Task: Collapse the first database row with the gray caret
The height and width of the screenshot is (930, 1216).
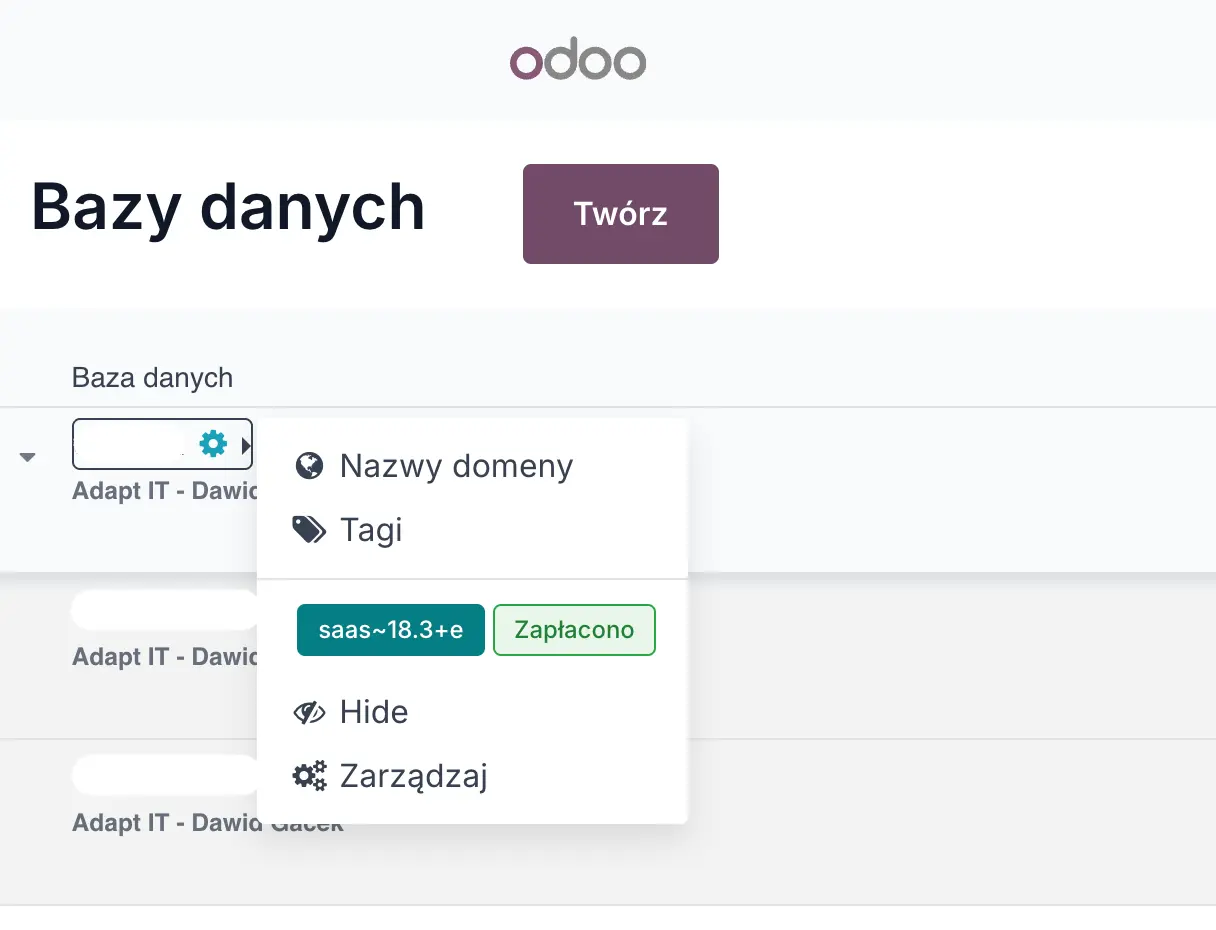Action: click(x=28, y=457)
